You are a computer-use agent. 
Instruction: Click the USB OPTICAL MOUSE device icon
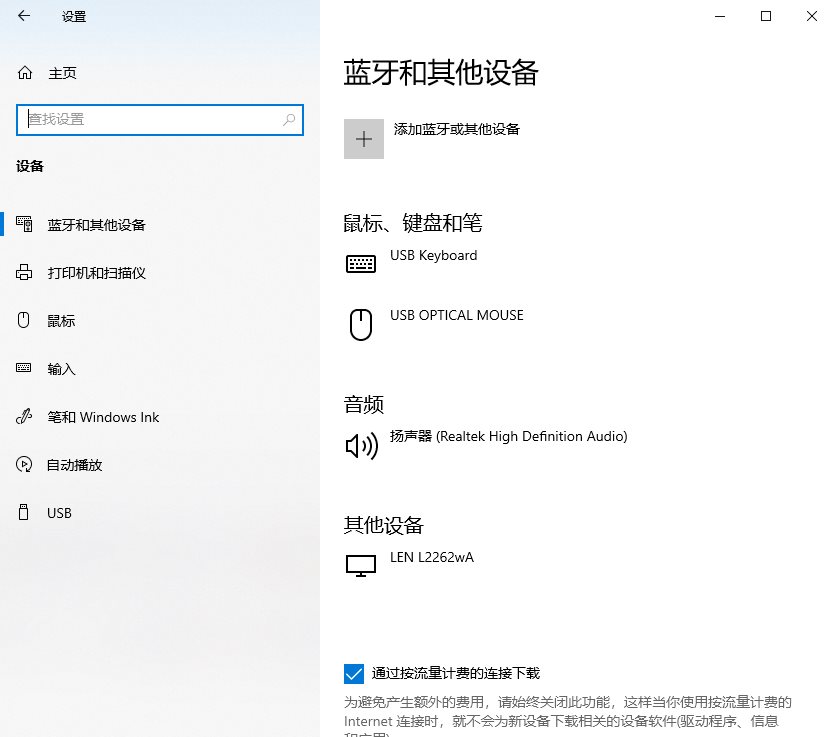[361, 324]
